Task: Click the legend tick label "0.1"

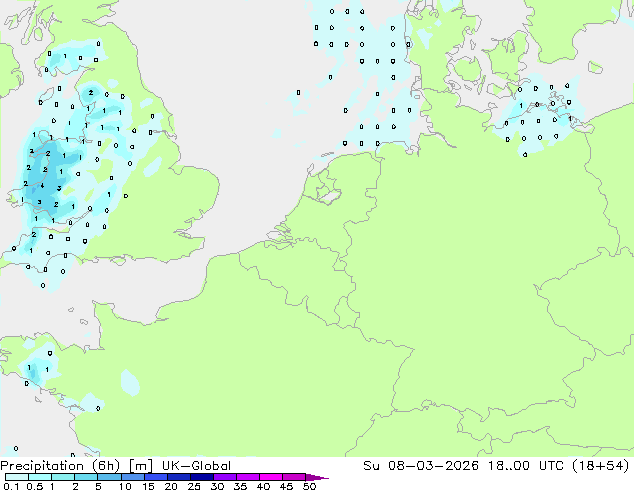Action: pos(11,486)
